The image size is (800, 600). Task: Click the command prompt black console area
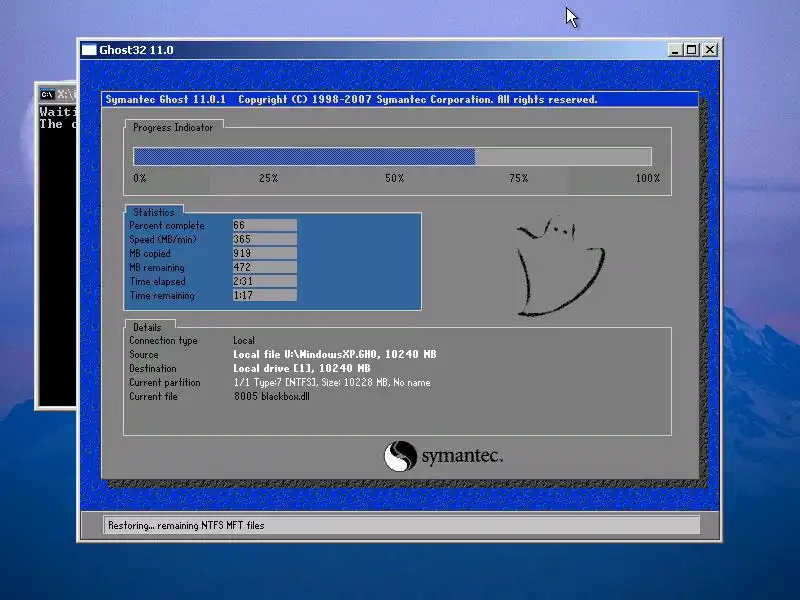pos(58,255)
